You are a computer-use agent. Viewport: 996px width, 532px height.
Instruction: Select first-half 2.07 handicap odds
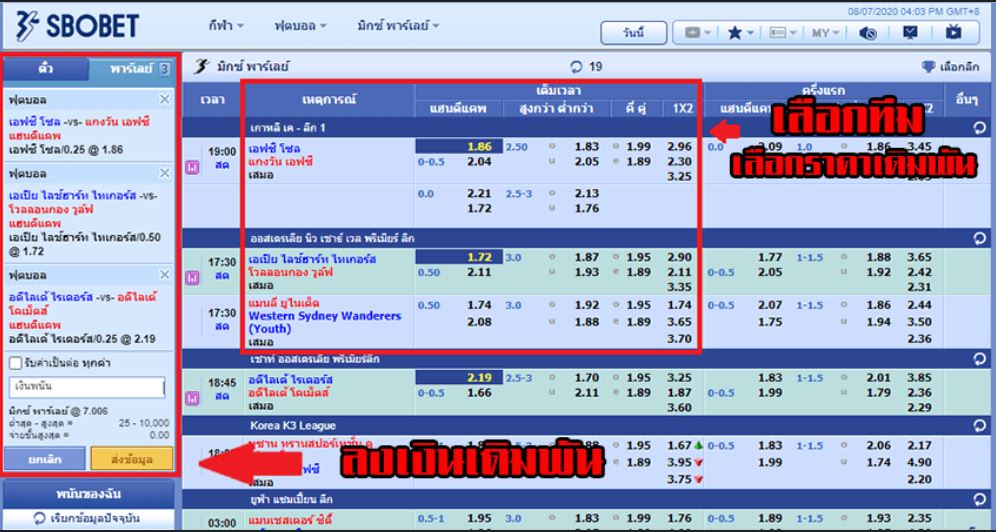(770, 305)
